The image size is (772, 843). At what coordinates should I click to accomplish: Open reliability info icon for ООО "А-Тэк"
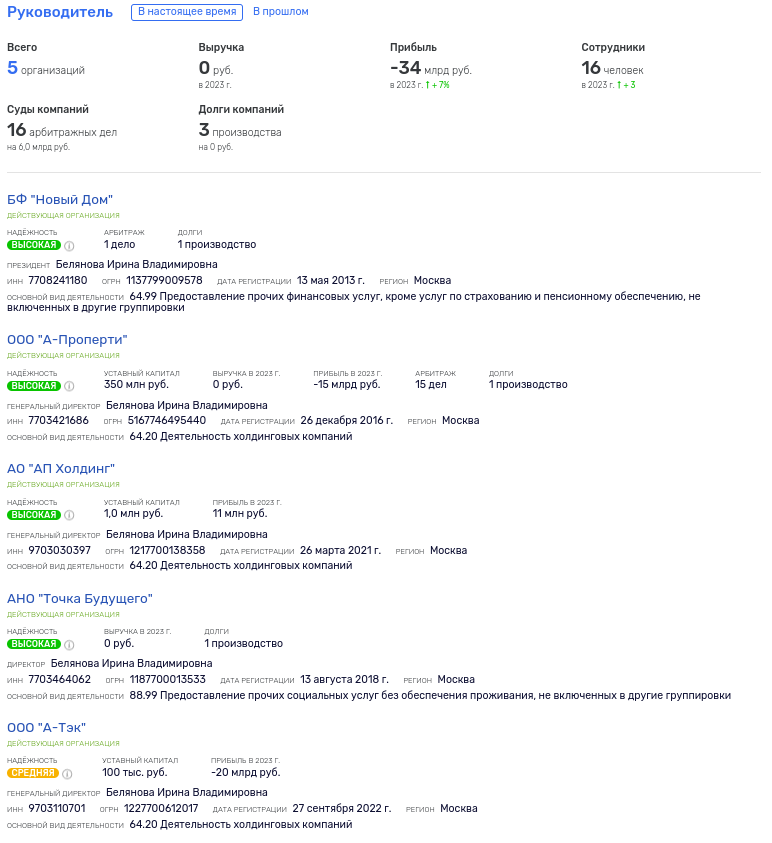[67, 774]
